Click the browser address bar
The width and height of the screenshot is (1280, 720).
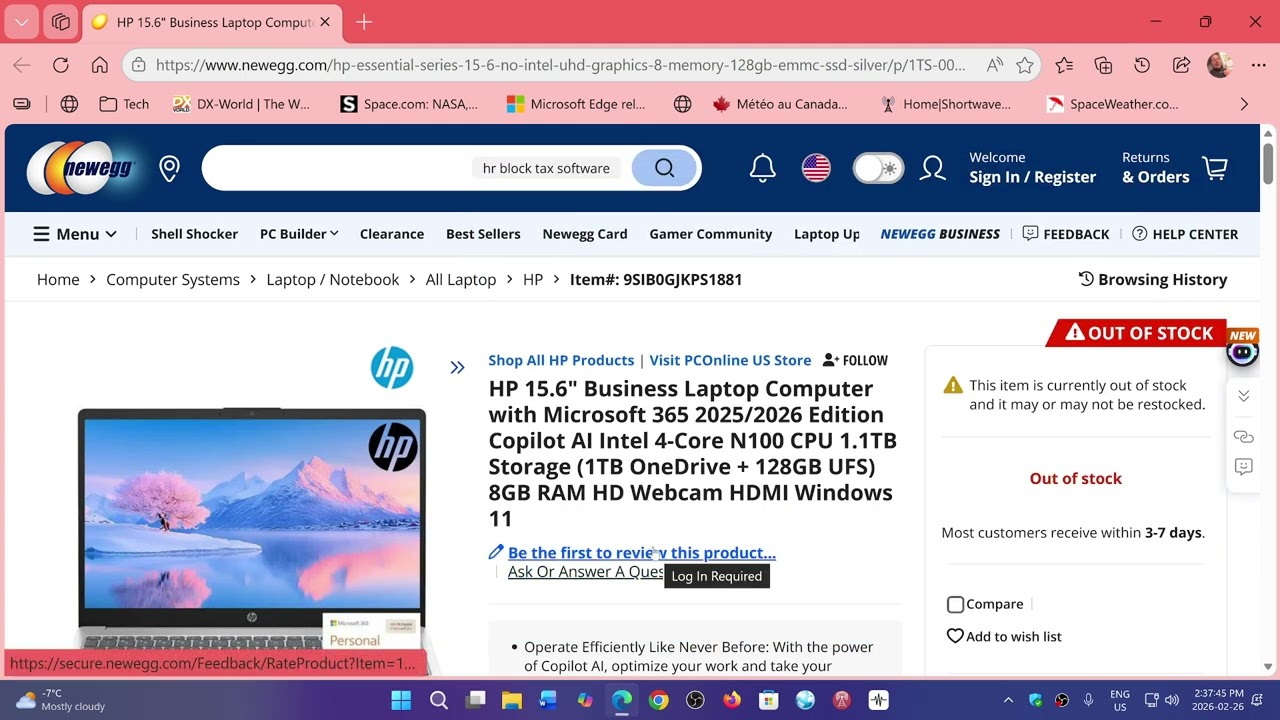[x=560, y=65]
